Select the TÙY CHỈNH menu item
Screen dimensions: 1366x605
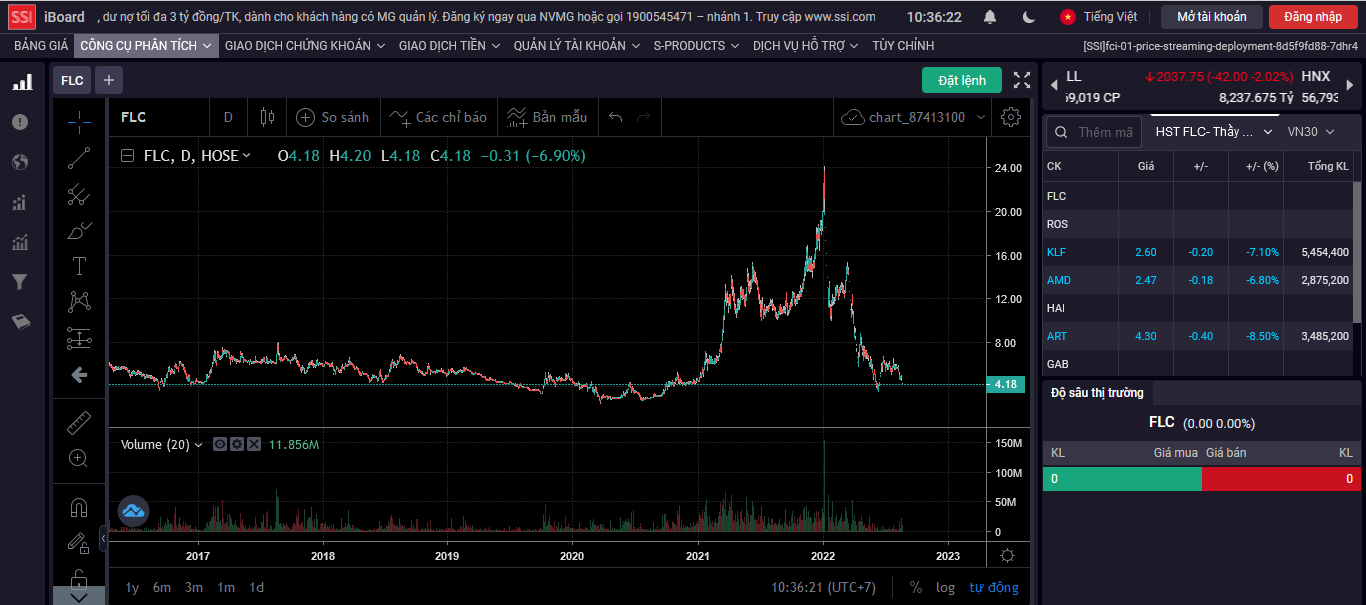(x=903, y=46)
